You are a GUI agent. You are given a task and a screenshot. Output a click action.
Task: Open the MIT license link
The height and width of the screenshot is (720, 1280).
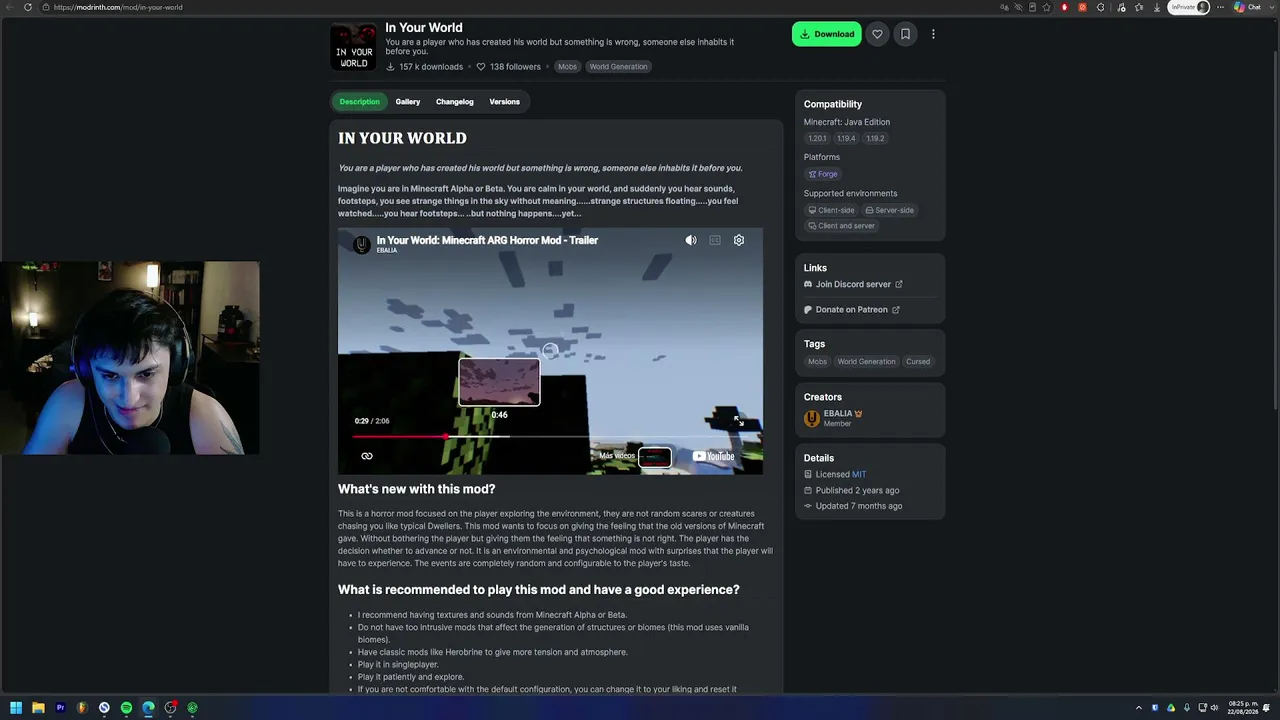pos(859,474)
